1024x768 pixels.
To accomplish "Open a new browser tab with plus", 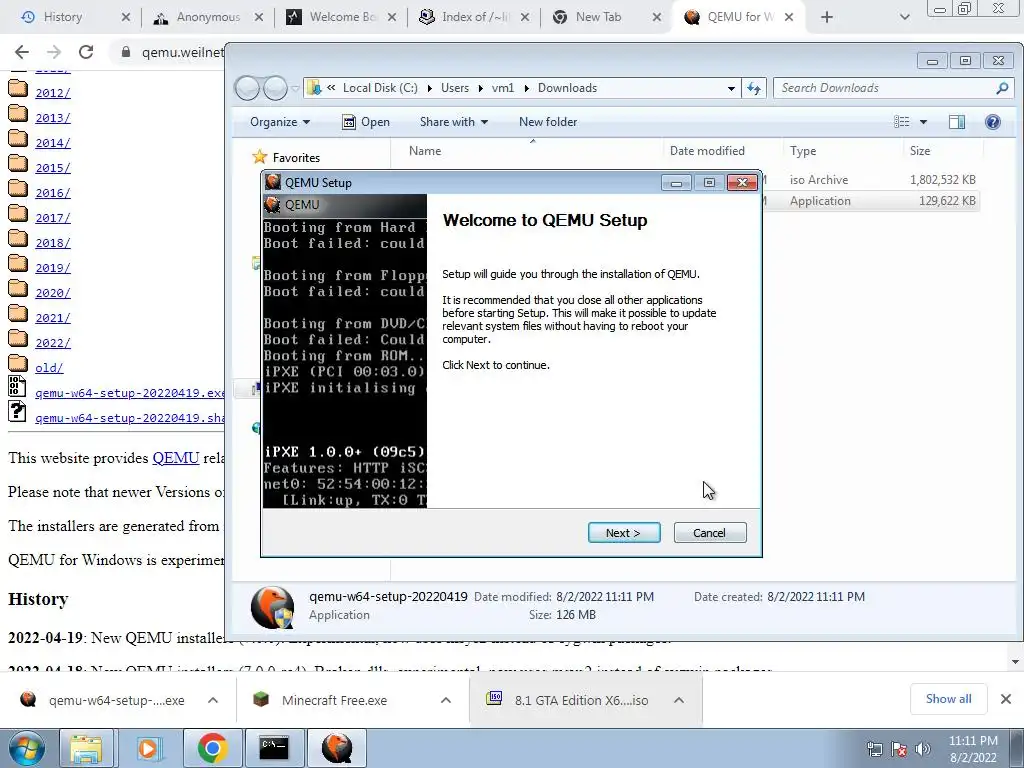I will [x=827, y=17].
